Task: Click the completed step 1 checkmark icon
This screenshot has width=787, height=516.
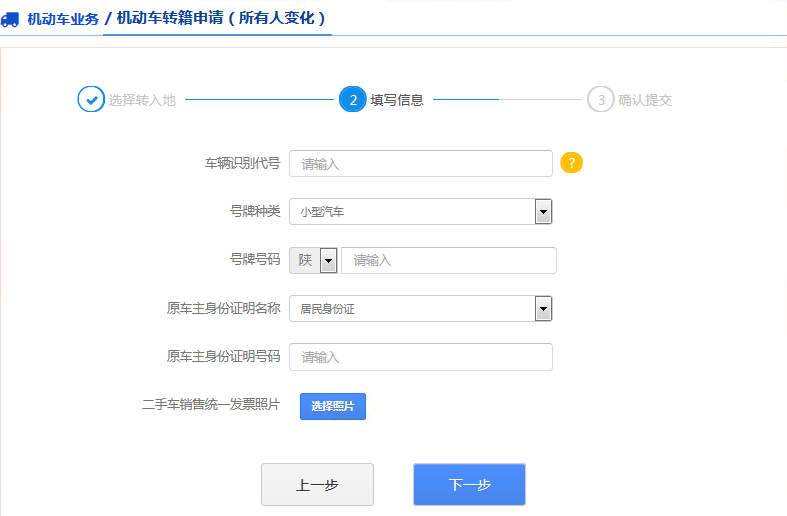Action: tap(91, 100)
